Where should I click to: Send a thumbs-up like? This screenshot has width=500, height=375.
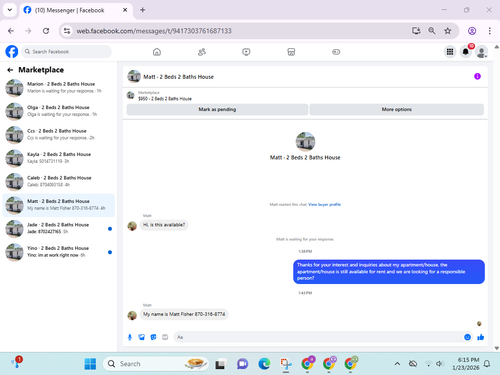click(x=480, y=337)
